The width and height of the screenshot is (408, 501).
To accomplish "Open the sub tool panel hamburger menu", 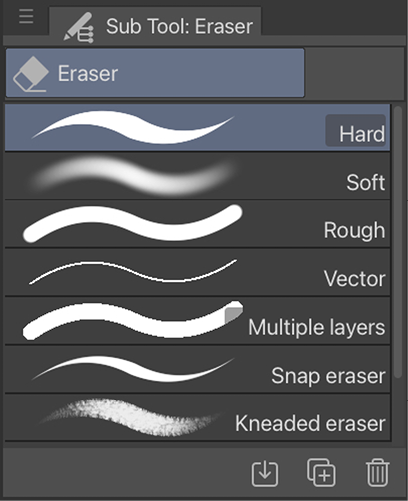I will click(x=26, y=16).
